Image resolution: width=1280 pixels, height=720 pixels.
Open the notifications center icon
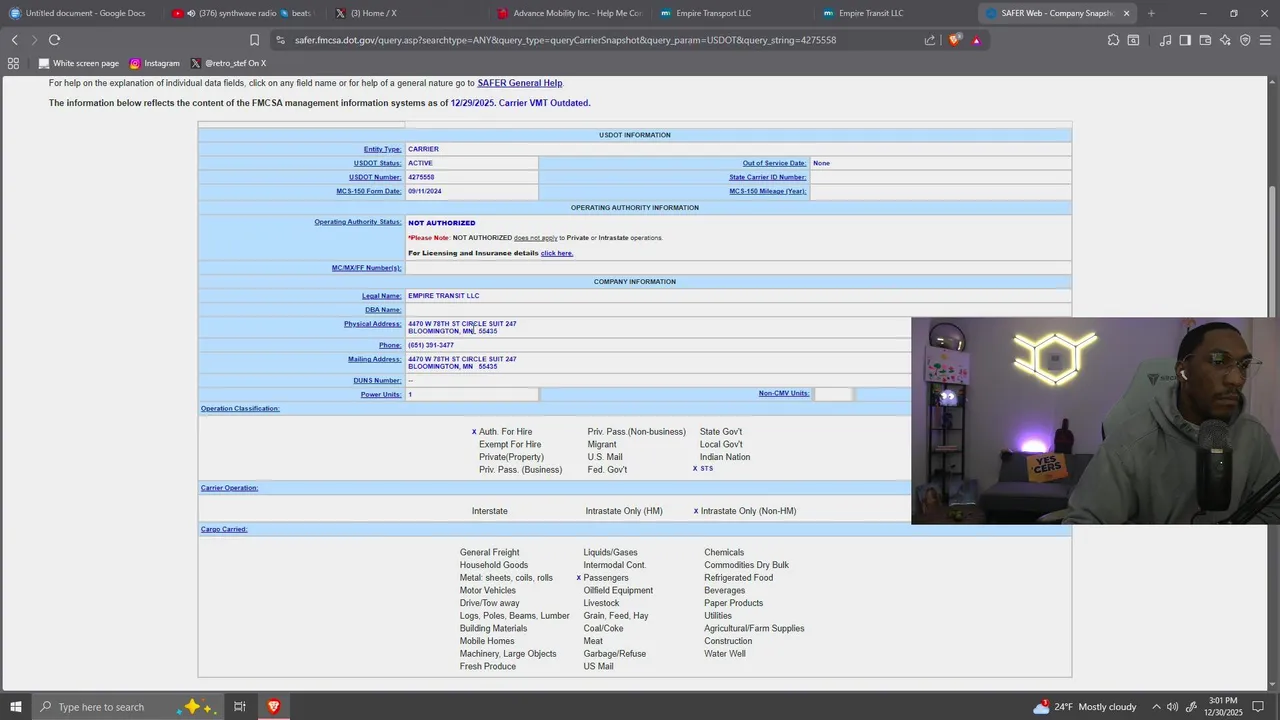1258,707
